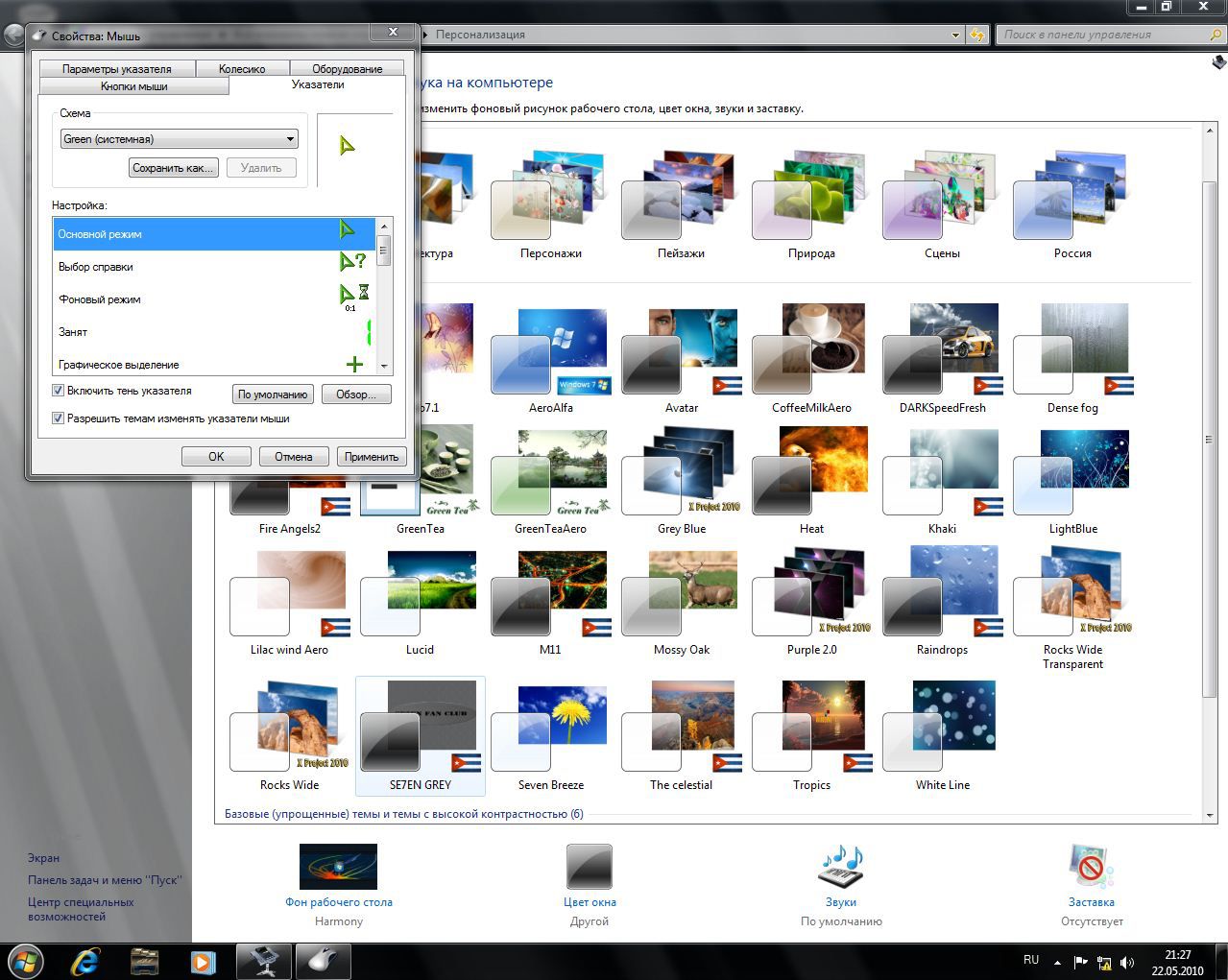Toggle 'Включить тень указателя' checkbox
Screen dimensions: 1228x980
click(59, 391)
